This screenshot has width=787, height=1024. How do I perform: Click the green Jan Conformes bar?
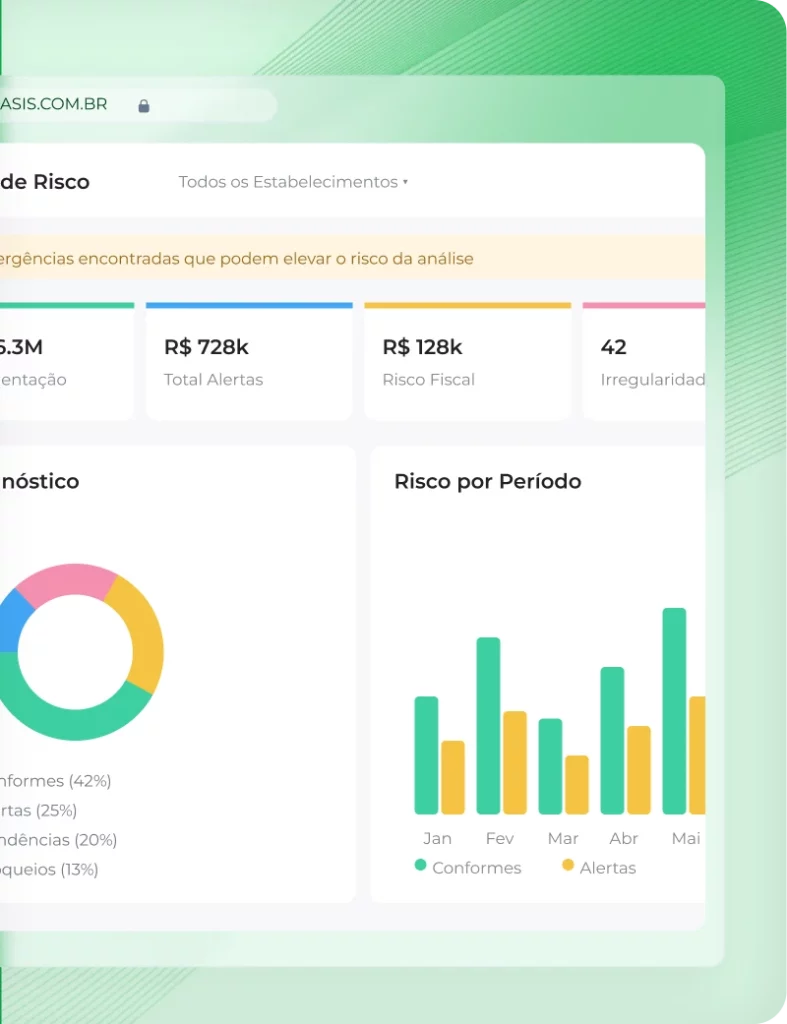coord(426,756)
